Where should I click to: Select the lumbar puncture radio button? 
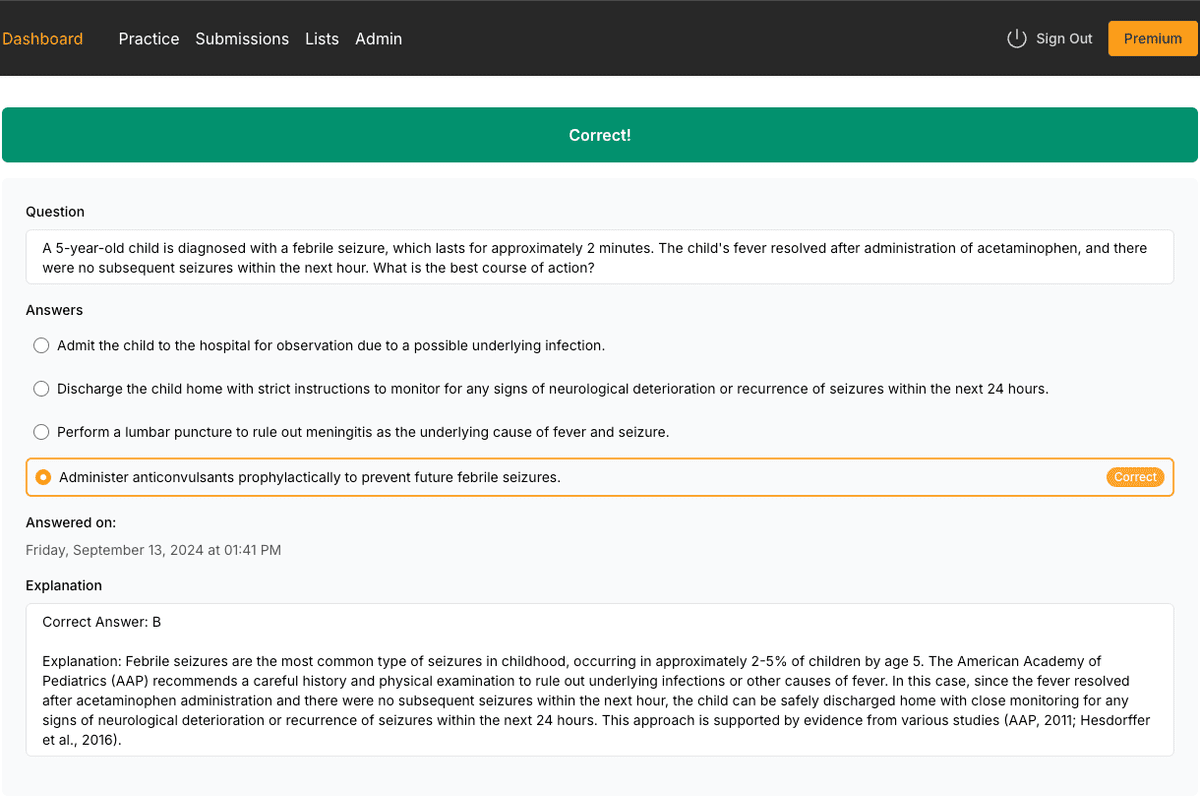coord(41,432)
